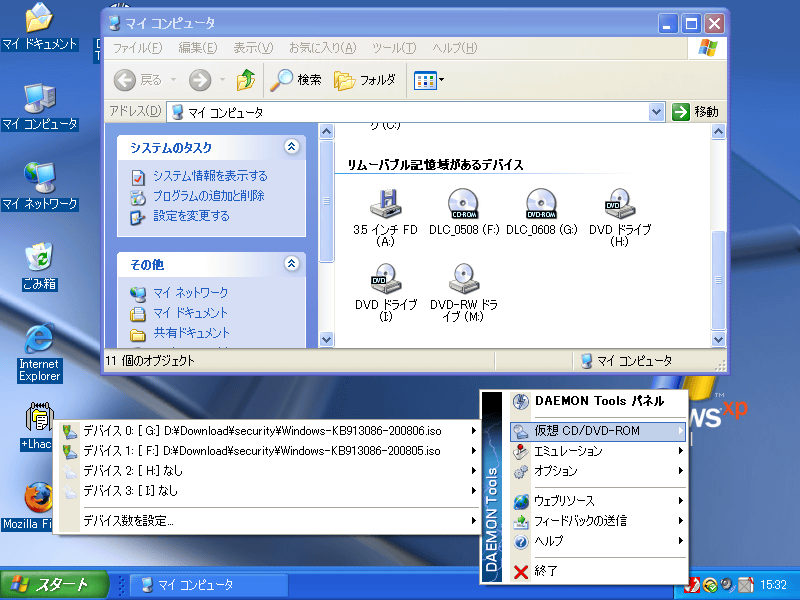This screenshot has width=800, height=600.
Task: Select デバイス 0: [G:] mounted ISO entry
Action: tap(268, 431)
